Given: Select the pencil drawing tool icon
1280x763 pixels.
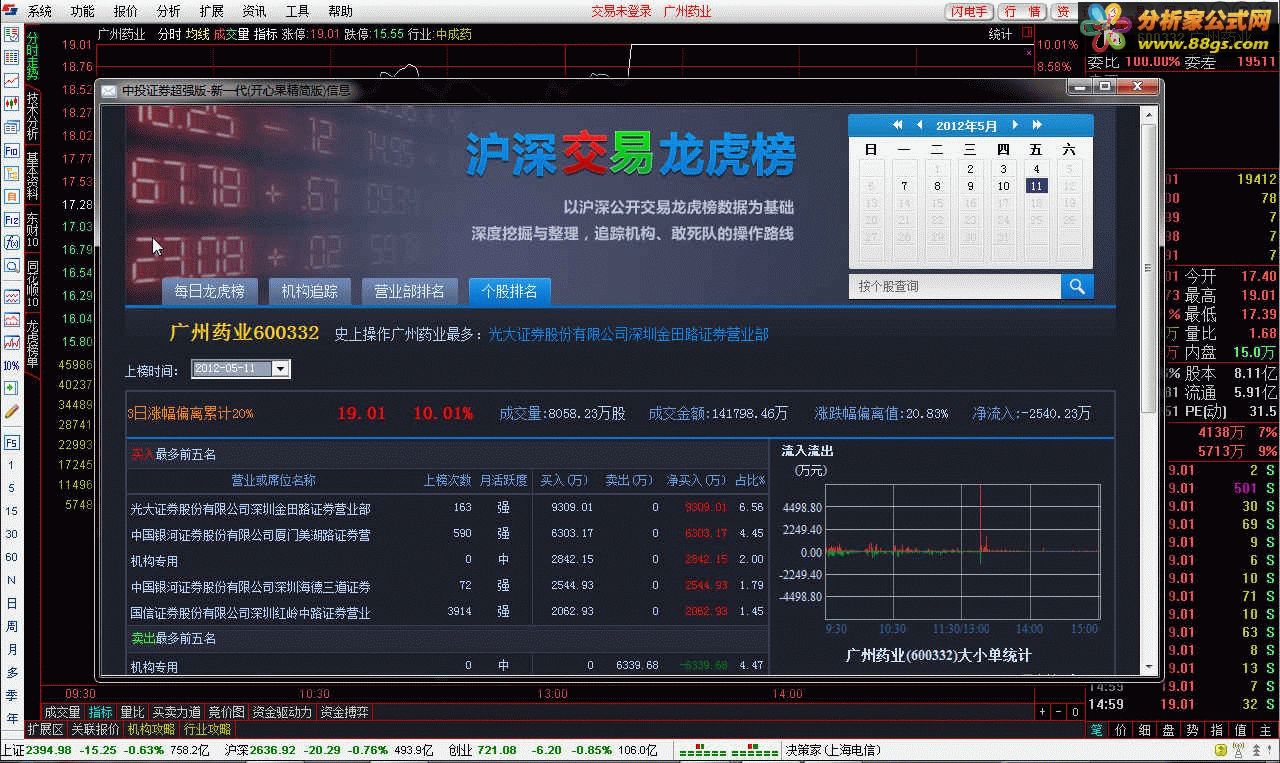Looking at the screenshot, I should coord(11,411).
